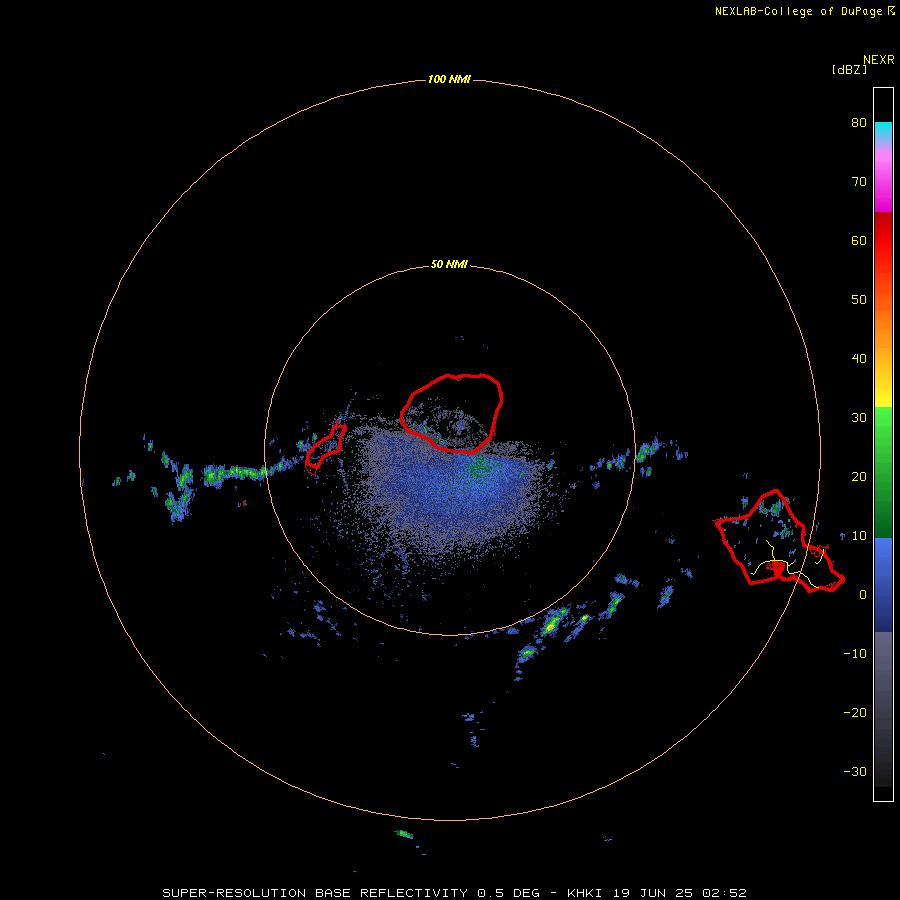This screenshot has width=900, height=900.
Task: Click the yellow-core storm cell southeast of center
Action: pos(550,626)
